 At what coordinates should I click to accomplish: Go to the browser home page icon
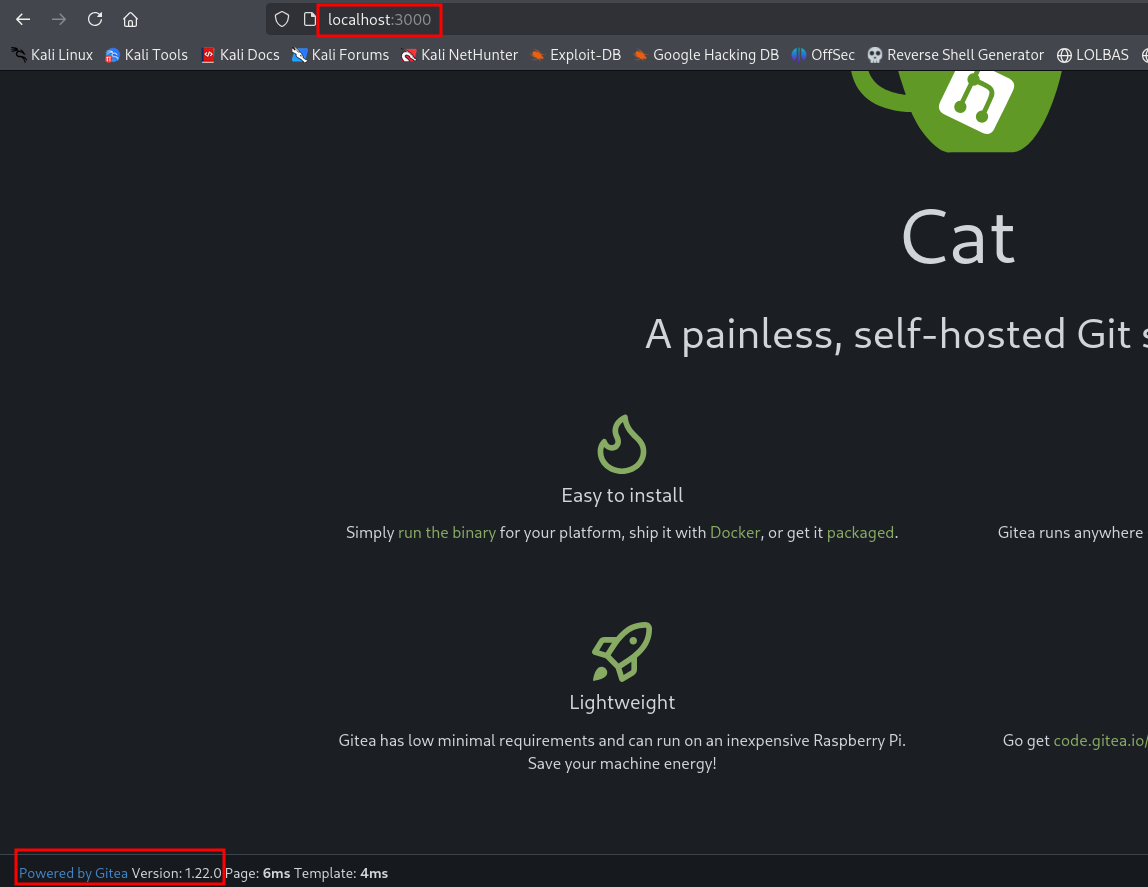(x=130, y=19)
